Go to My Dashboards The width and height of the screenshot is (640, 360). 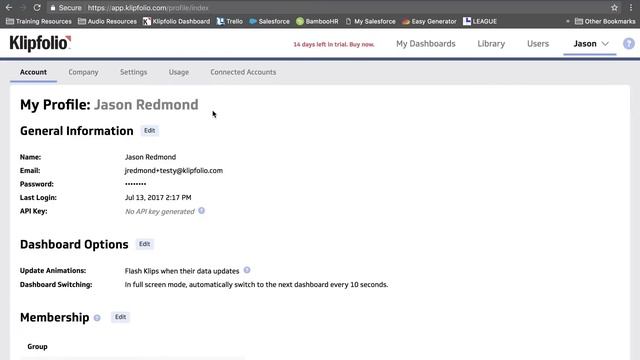tap(426, 44)
